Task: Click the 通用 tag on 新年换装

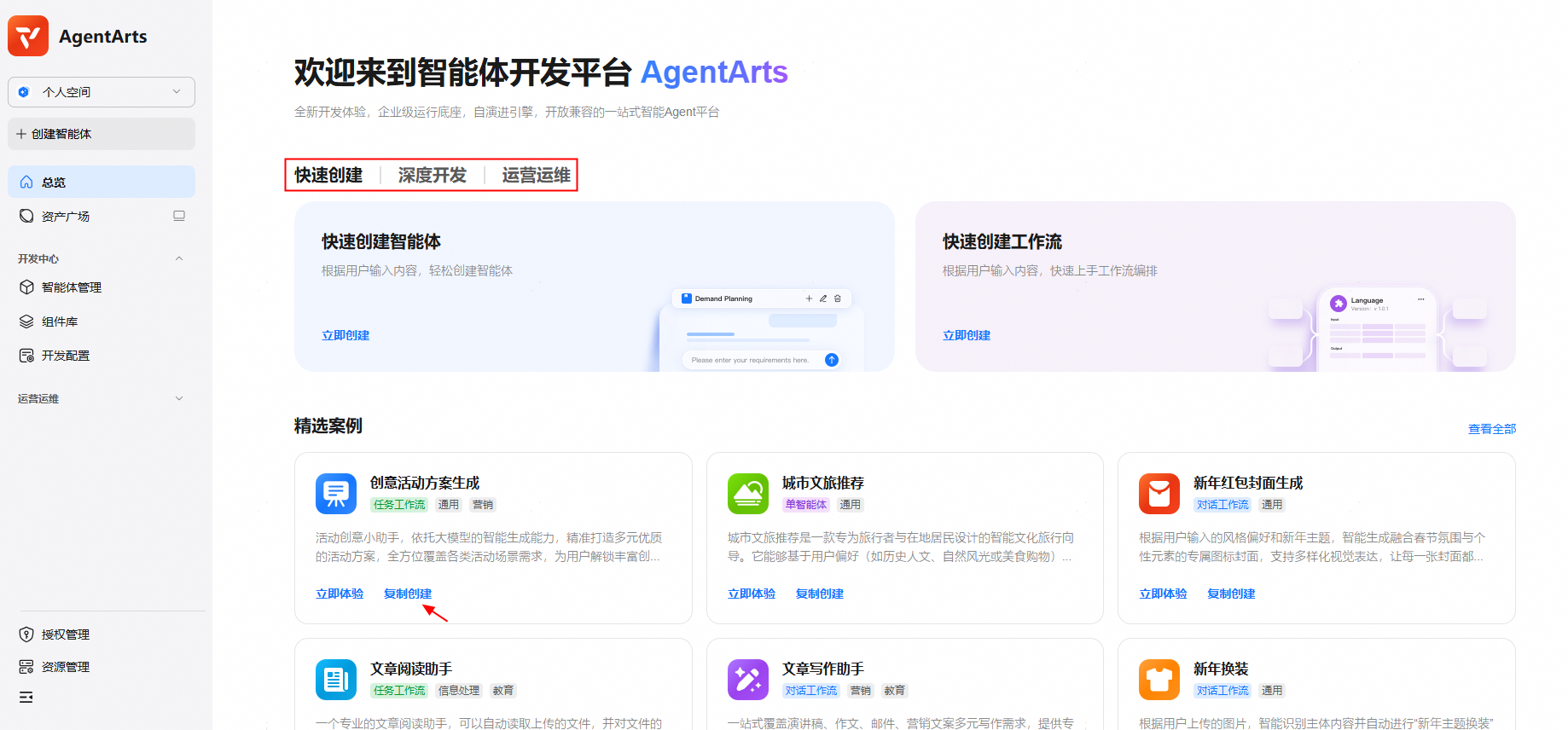Action: click(1272, 691)
